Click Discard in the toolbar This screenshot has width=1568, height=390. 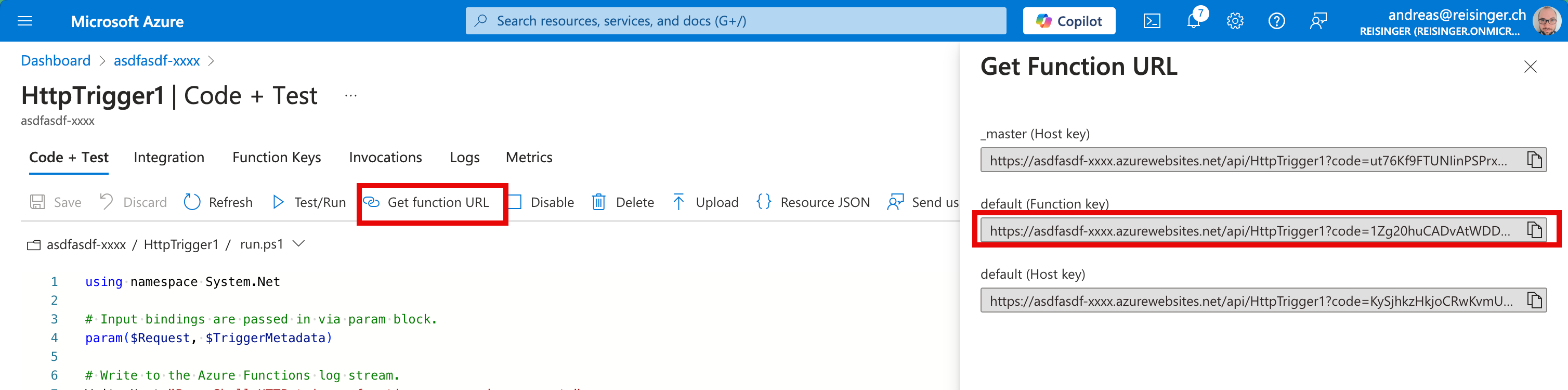coord(133,202)
